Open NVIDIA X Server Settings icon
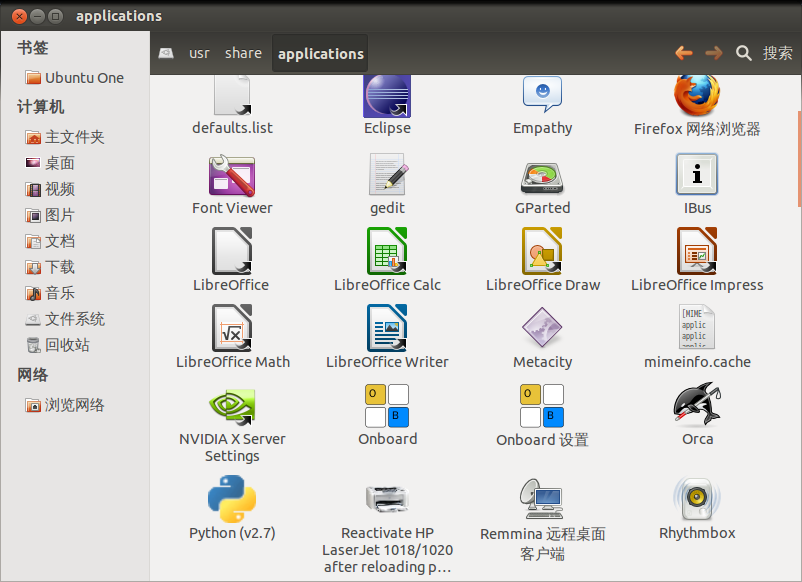 pyautogui.click(x=232, y=407)
